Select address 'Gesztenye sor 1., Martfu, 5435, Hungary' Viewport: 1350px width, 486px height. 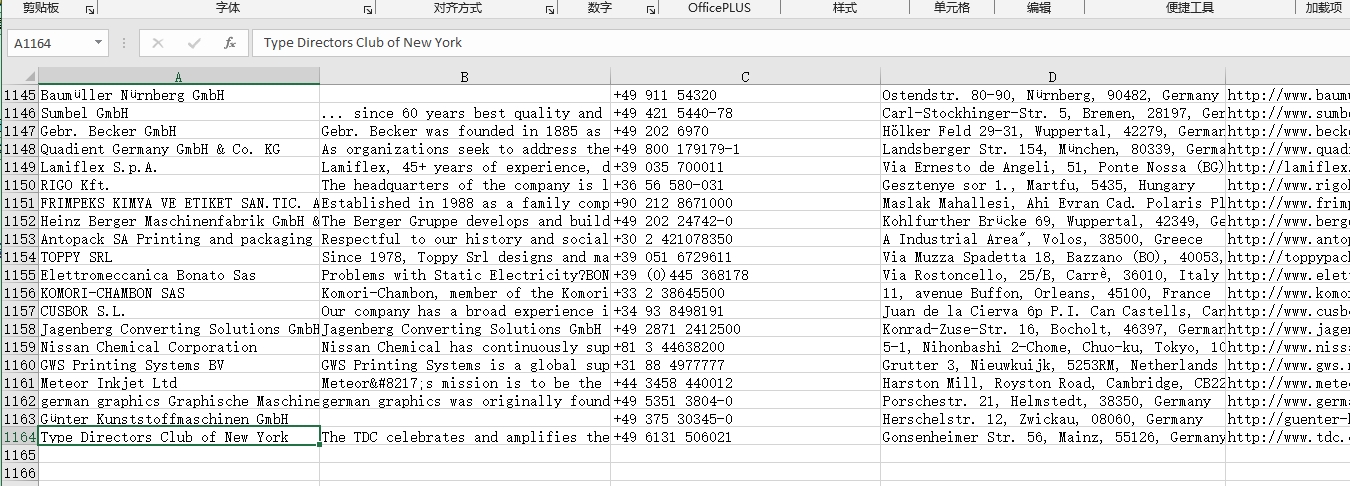(x=1053, y=185)
